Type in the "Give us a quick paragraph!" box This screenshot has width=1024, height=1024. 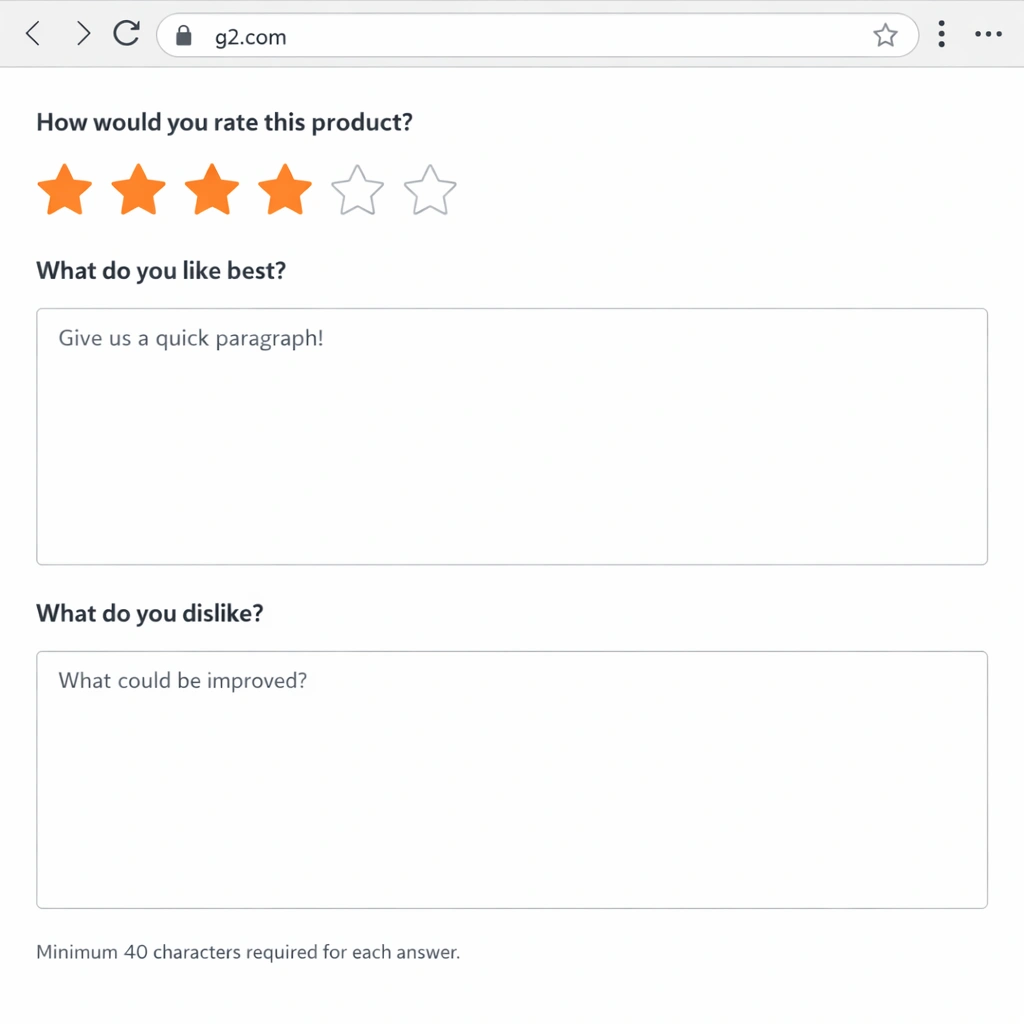pyautogui.click(x=512, y=437)
